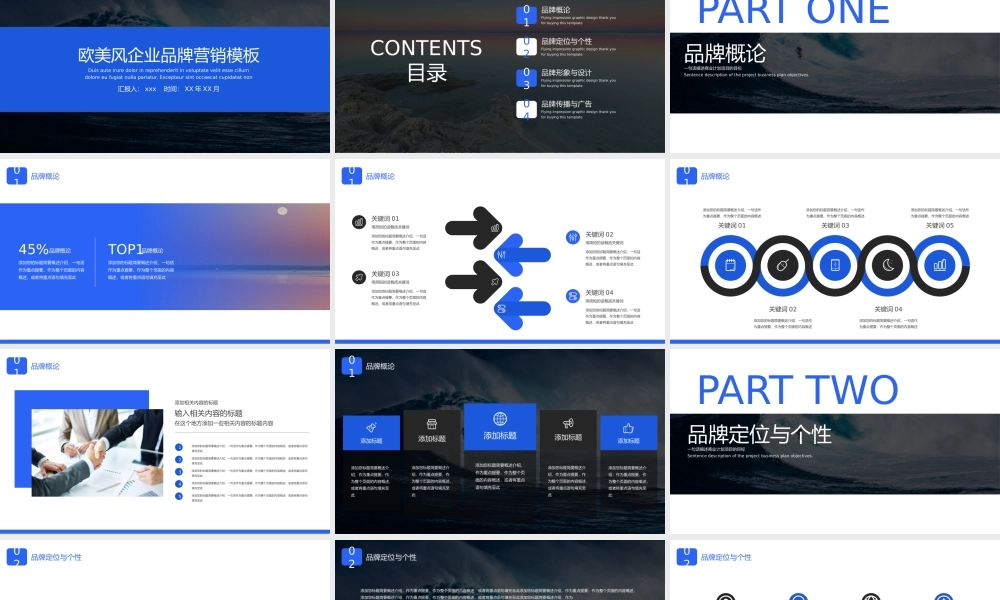Select the notepad icon under 关键词 01 circle
Screen dimensions: 1000x600
pyautogui.click(x=730, y=265)
